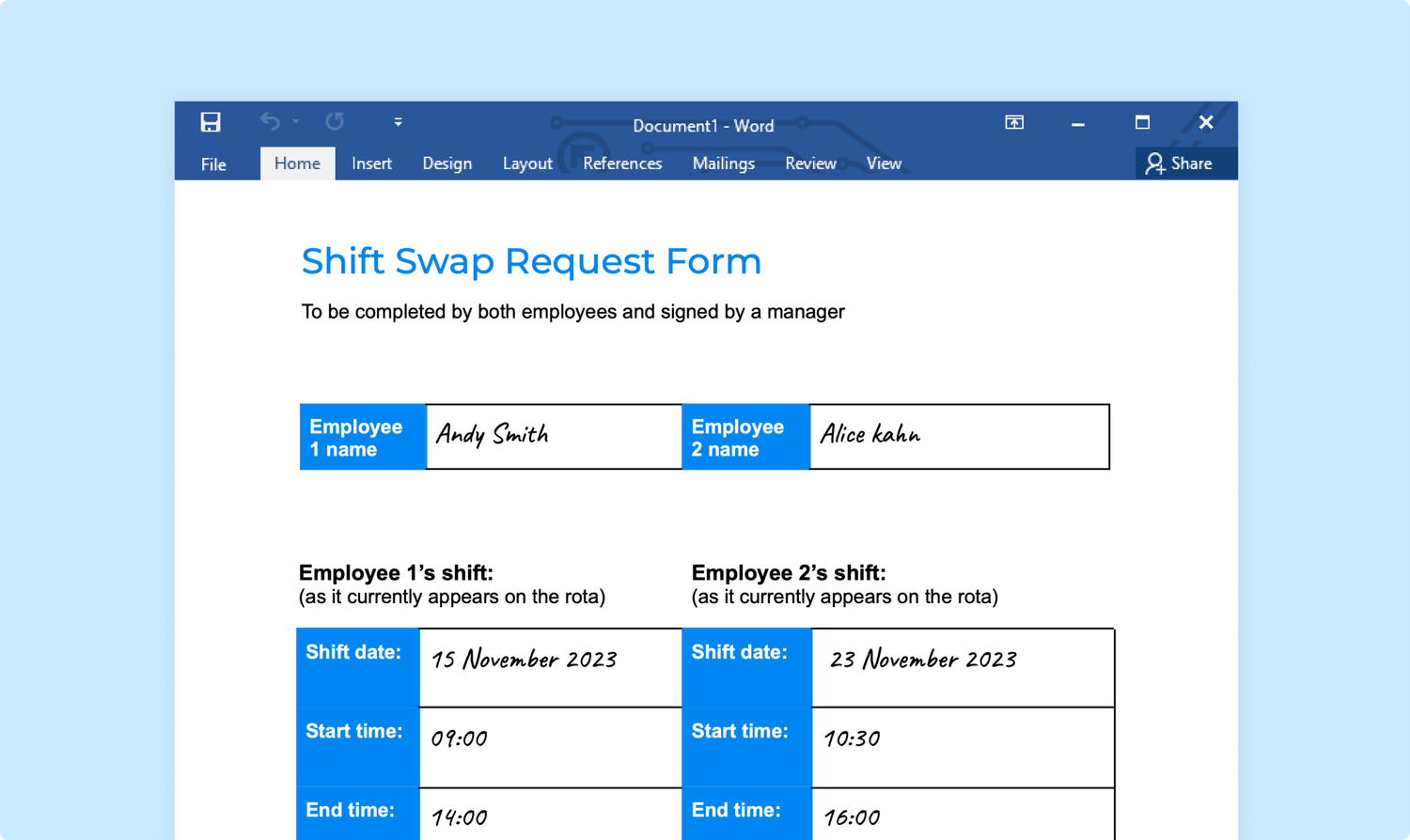Redo using the repeat icon
Viewport: 1410px width, 840px height.
(x=335, y=122)
